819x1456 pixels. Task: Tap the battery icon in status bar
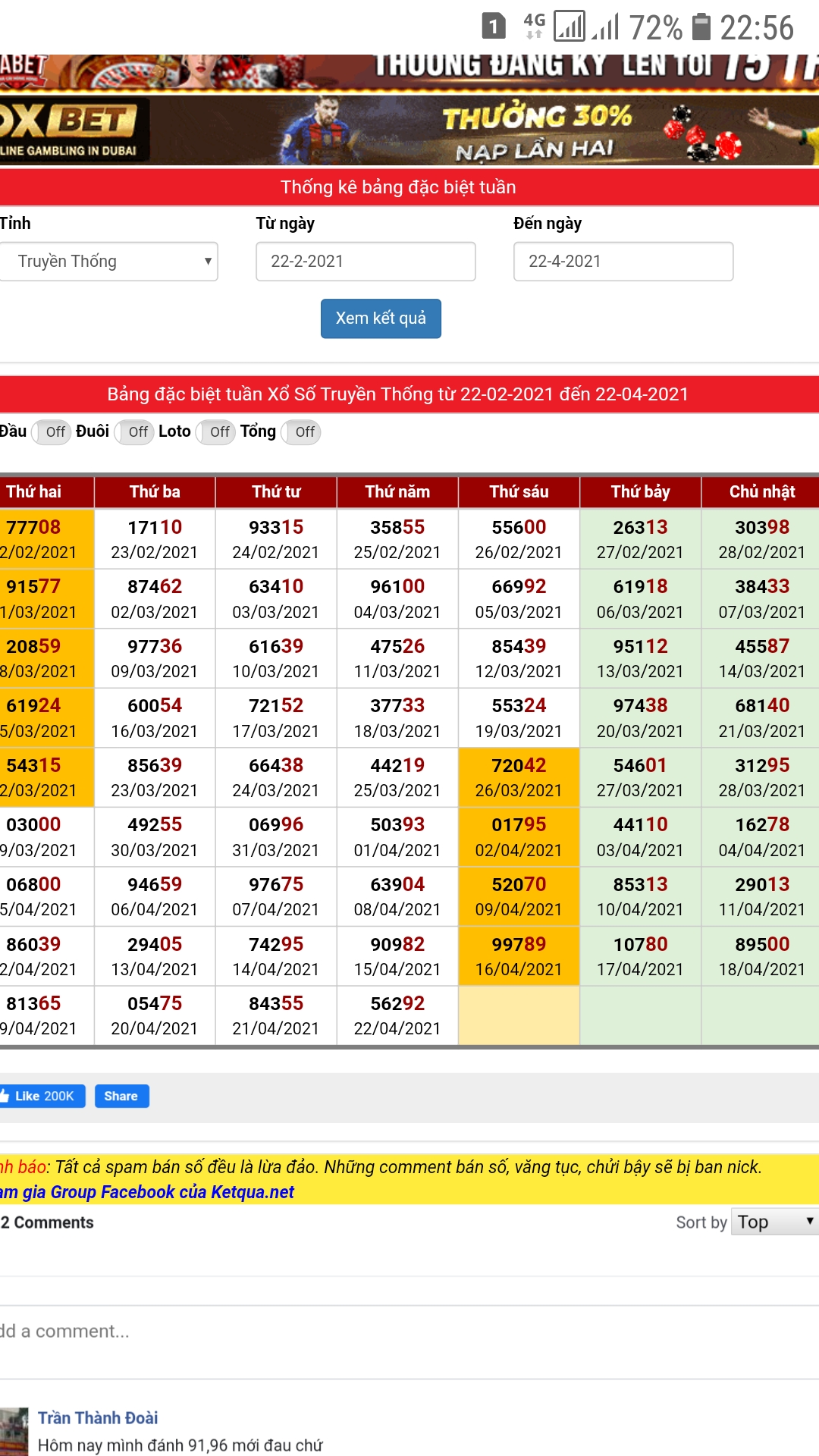tap(701, 27)
